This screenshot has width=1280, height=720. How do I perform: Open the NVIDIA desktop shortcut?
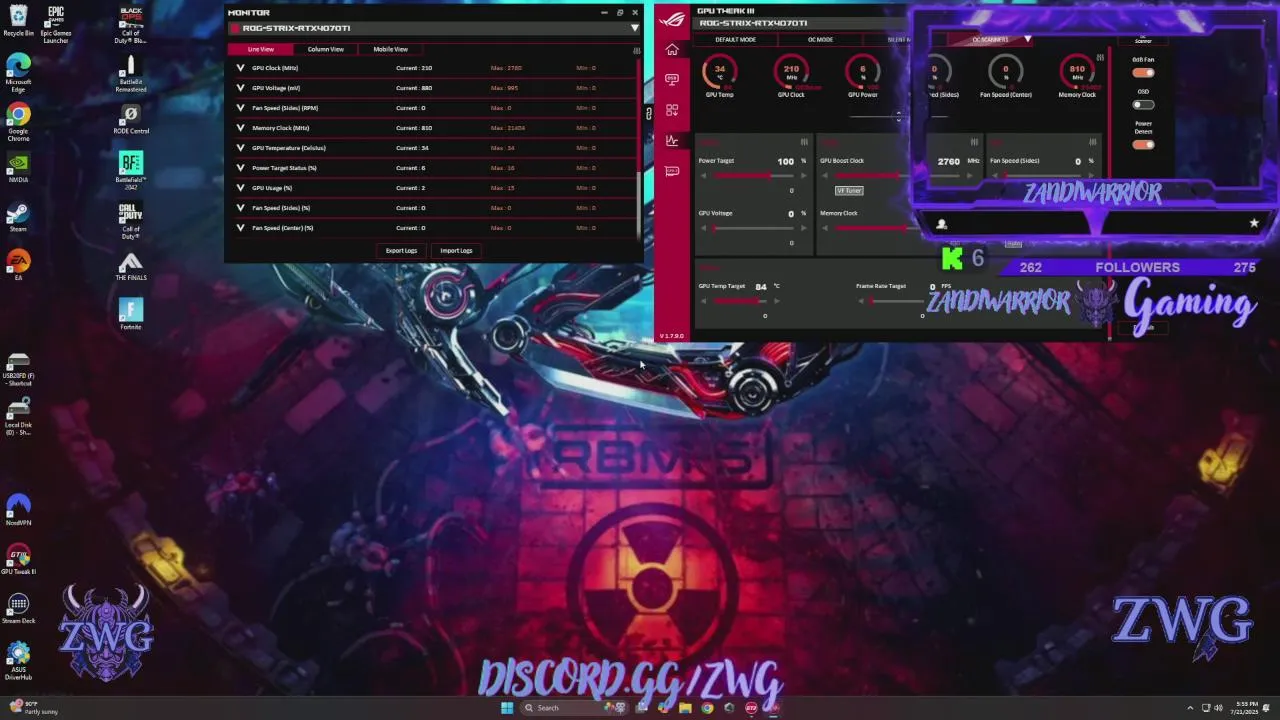(18, 167)
